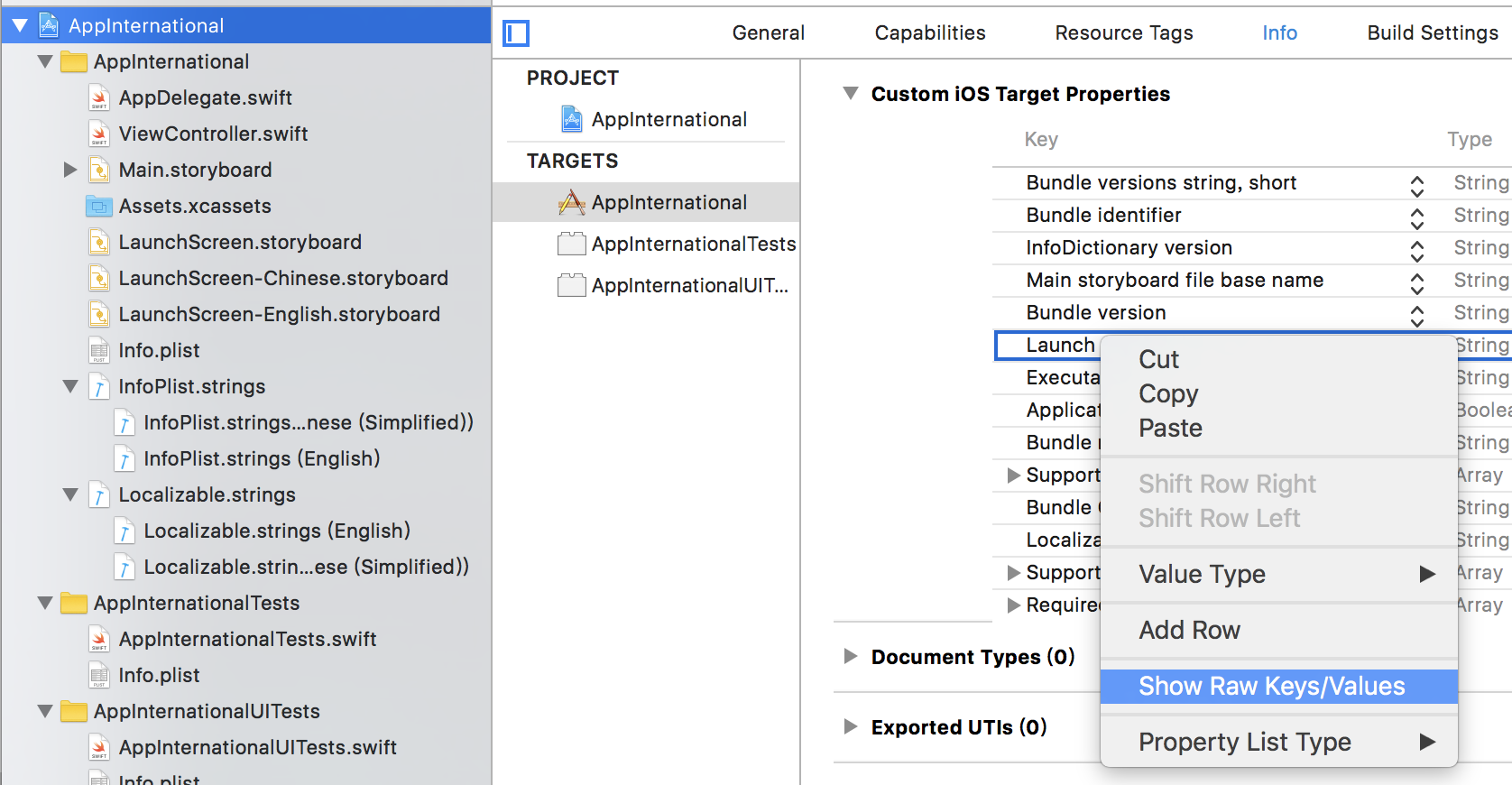
Task: Open key stepper for Bundle identifier row
Action: point(1417,218)
